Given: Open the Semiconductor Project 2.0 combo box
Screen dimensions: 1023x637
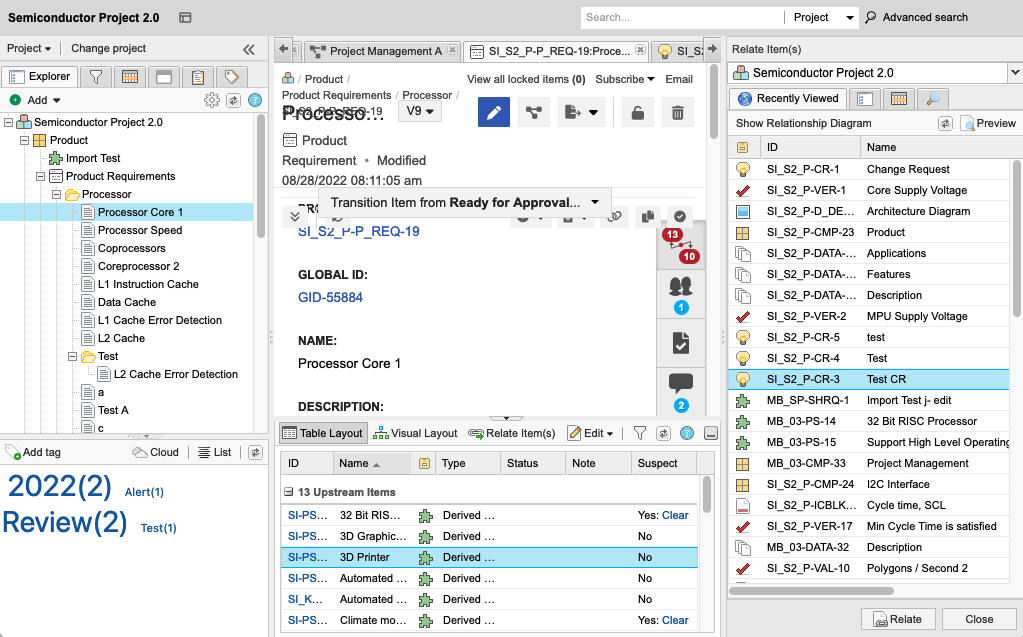Looking at the screenshot, I should (875, 72).
